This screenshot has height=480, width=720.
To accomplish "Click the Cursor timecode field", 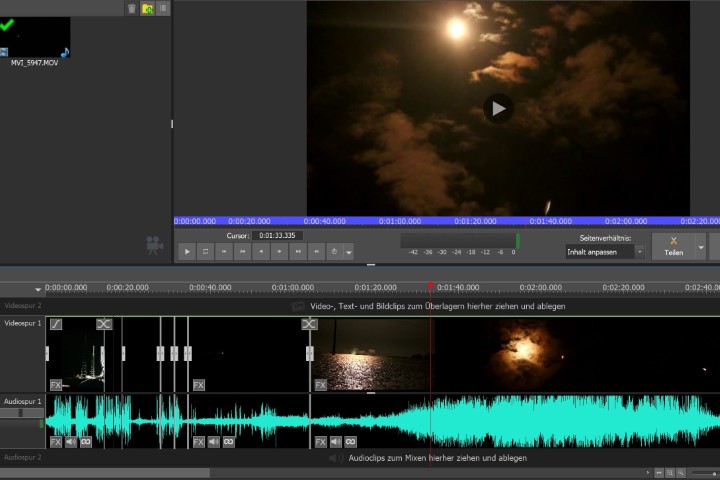I will pos(275,235).
